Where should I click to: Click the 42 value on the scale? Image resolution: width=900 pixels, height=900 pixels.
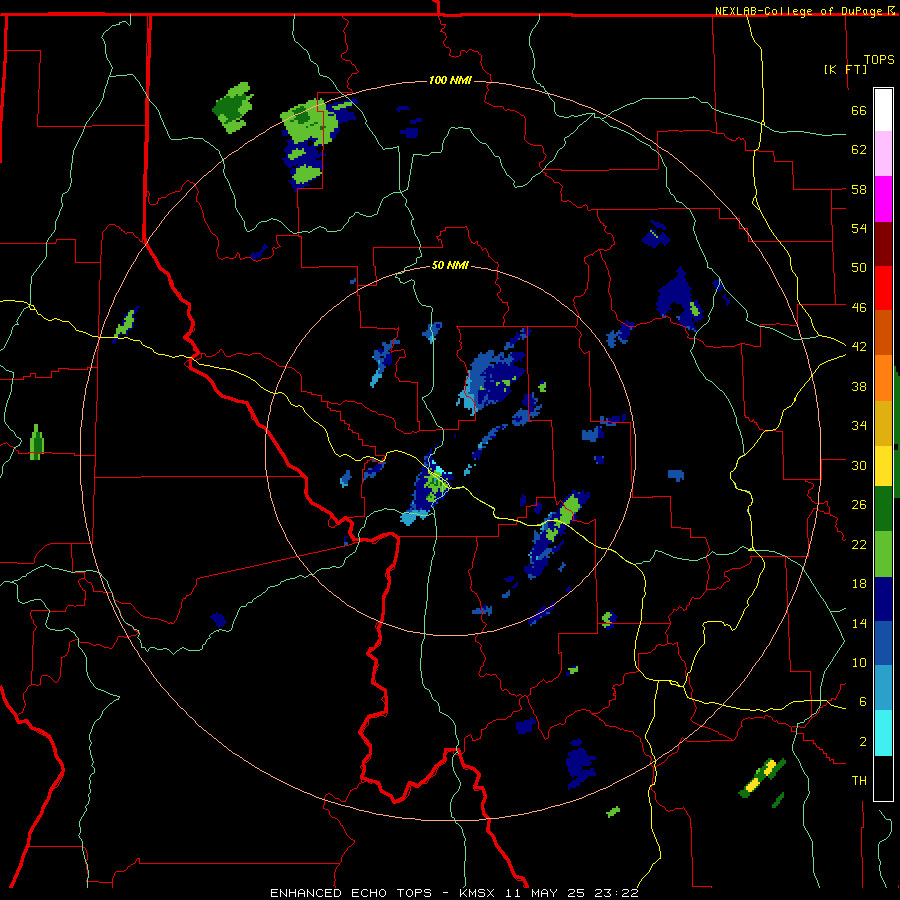pos(859,347)
